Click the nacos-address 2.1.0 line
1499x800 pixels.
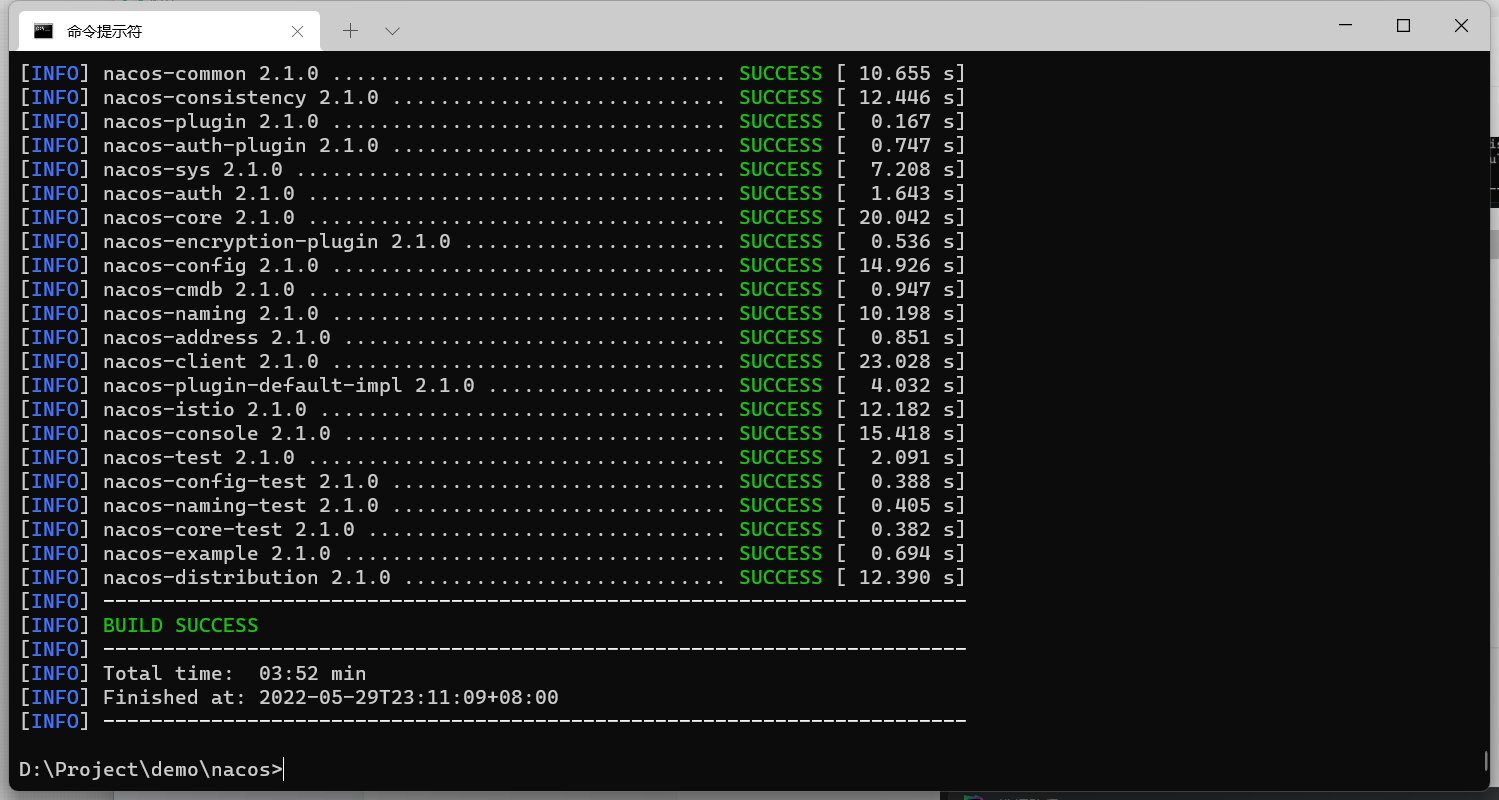pos(492,337)
